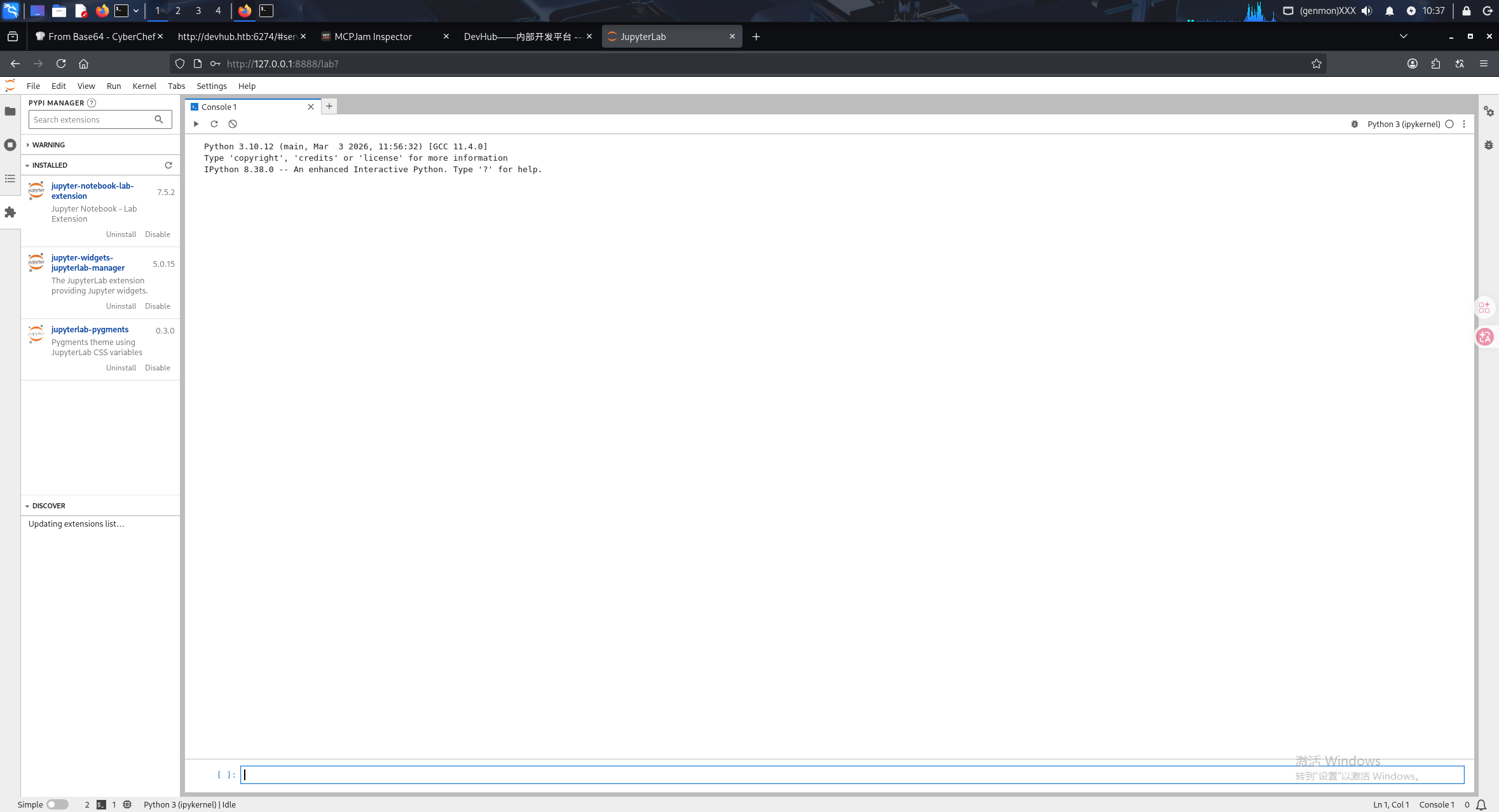Open jupyterlab-pygments extension link
The image size is (1499, 812).
coord(90,329)
